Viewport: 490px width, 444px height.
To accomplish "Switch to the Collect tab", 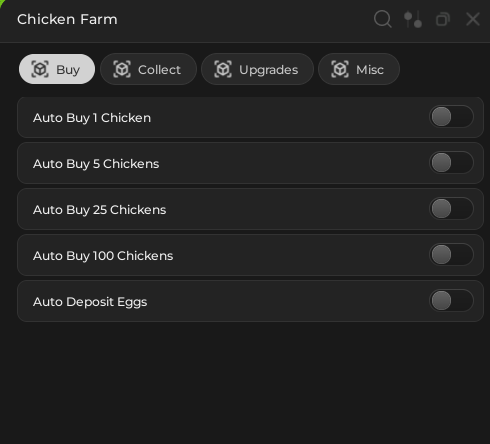I will (148, 69).
